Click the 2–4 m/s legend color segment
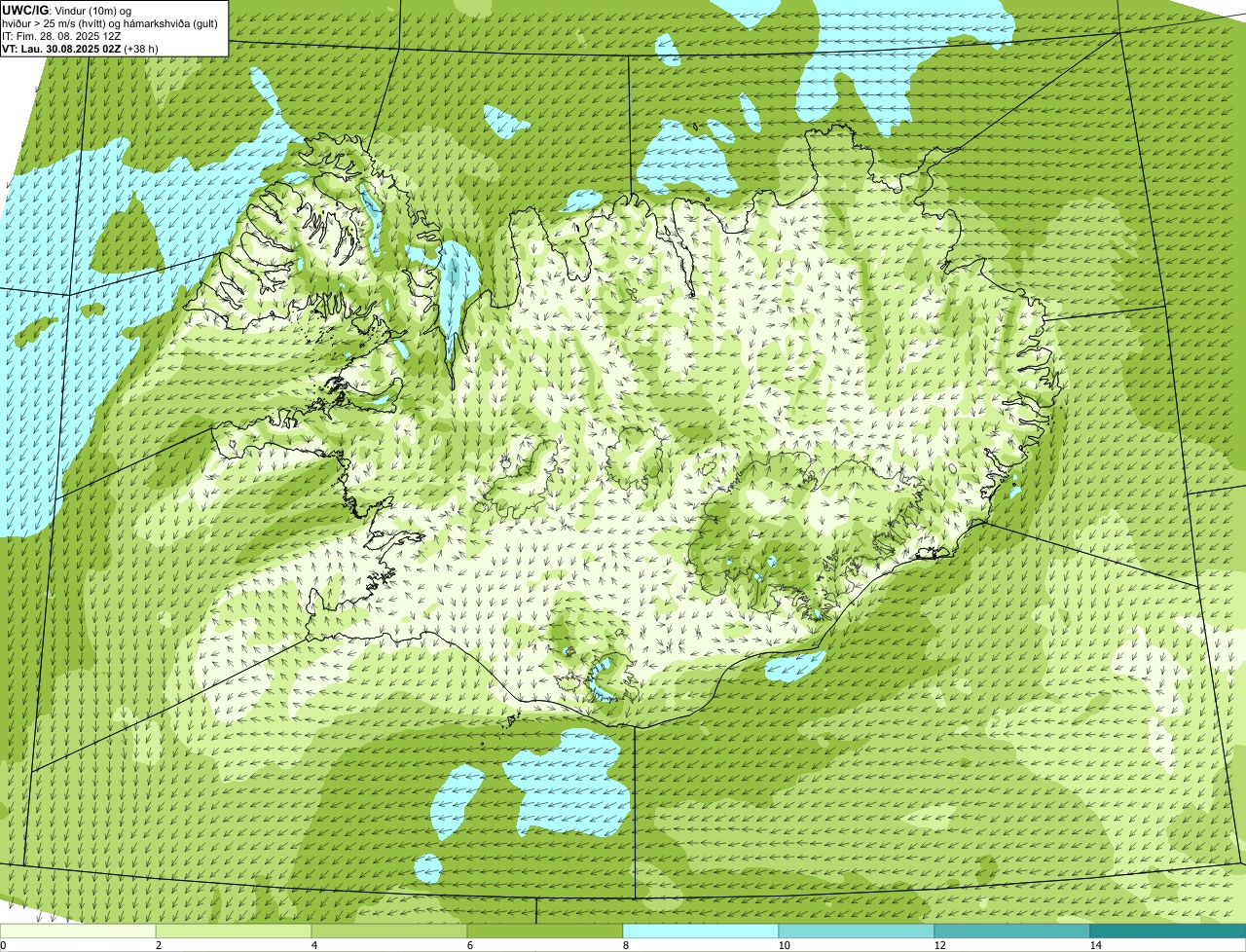1246x952 pixels. point(234,931)
